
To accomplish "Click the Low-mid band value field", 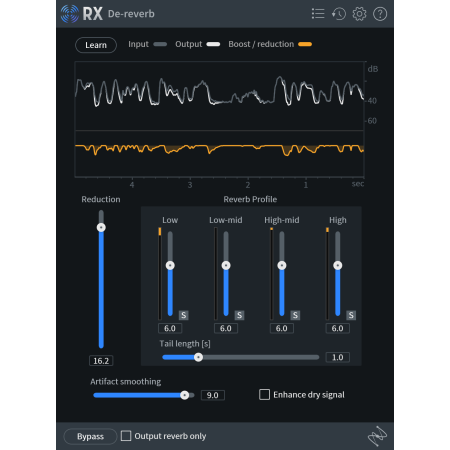I will coord(226,328).
